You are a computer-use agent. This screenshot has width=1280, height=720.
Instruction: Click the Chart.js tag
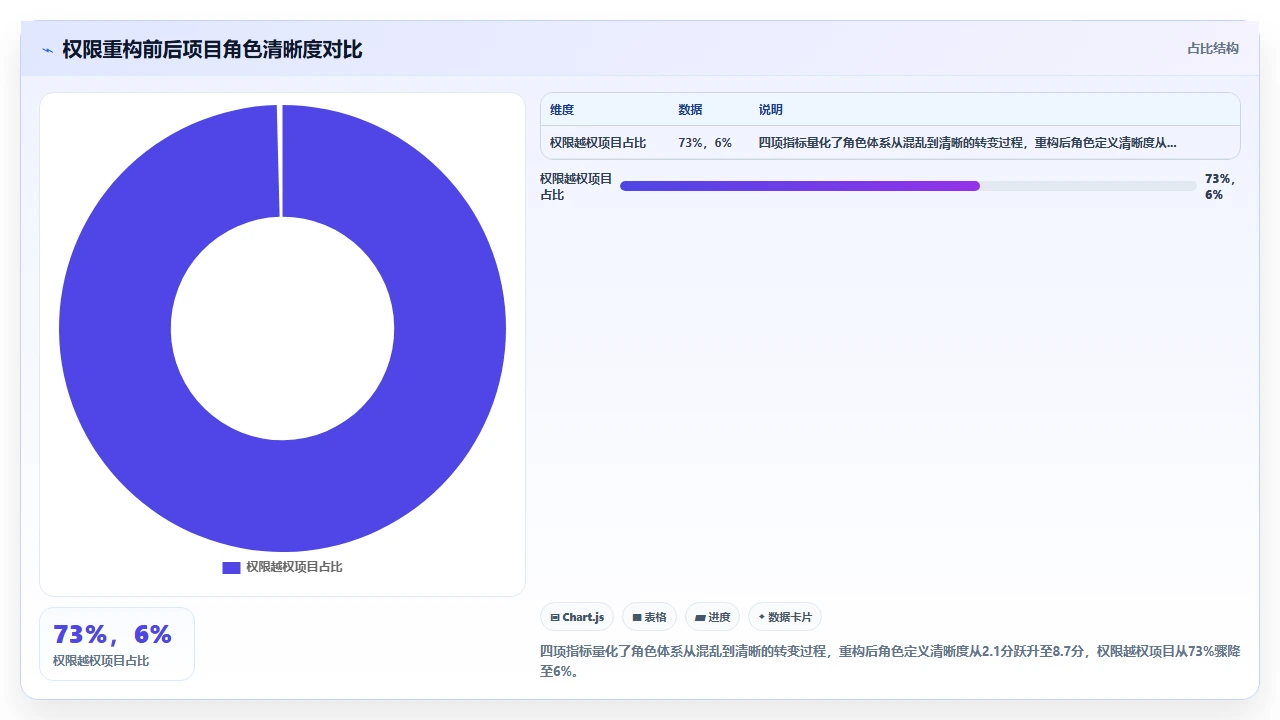coord(576,617)
